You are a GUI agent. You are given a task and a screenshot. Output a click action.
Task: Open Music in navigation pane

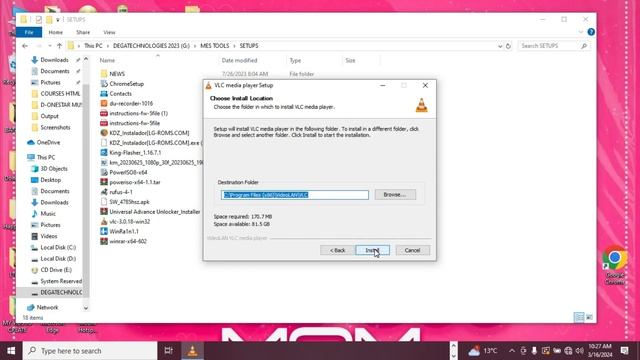click(x=48, y=213)
